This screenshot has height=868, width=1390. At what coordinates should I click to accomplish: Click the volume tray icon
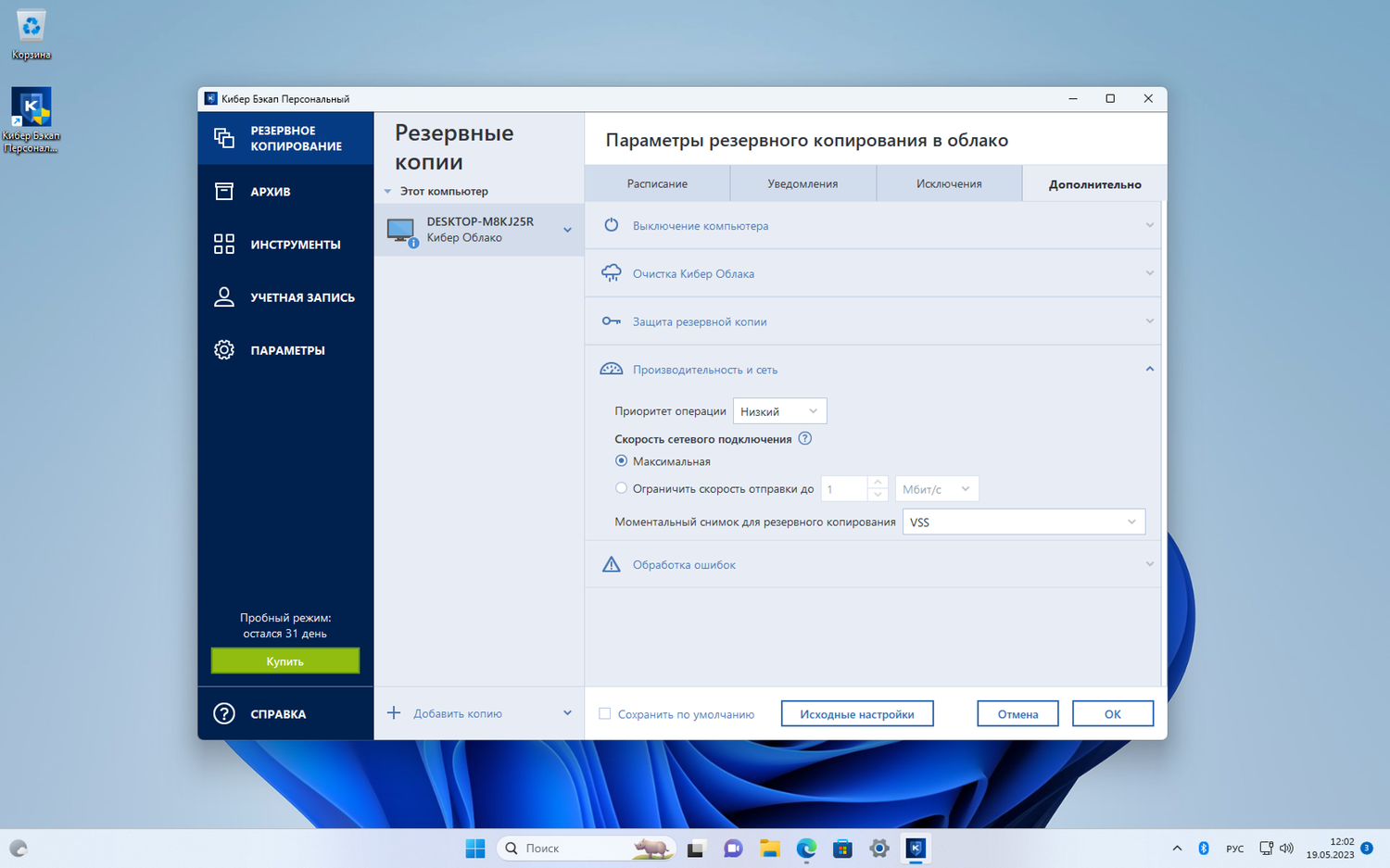[1286, 848]
